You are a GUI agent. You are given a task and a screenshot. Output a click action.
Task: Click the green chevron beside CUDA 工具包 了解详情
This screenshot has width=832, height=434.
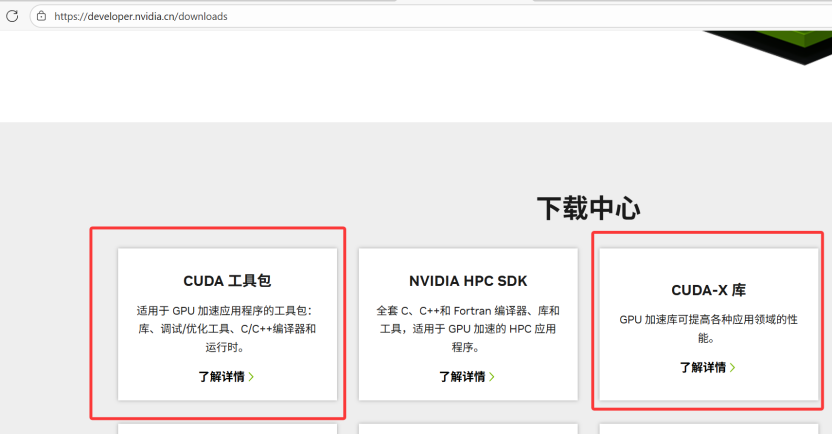[252, 377]
